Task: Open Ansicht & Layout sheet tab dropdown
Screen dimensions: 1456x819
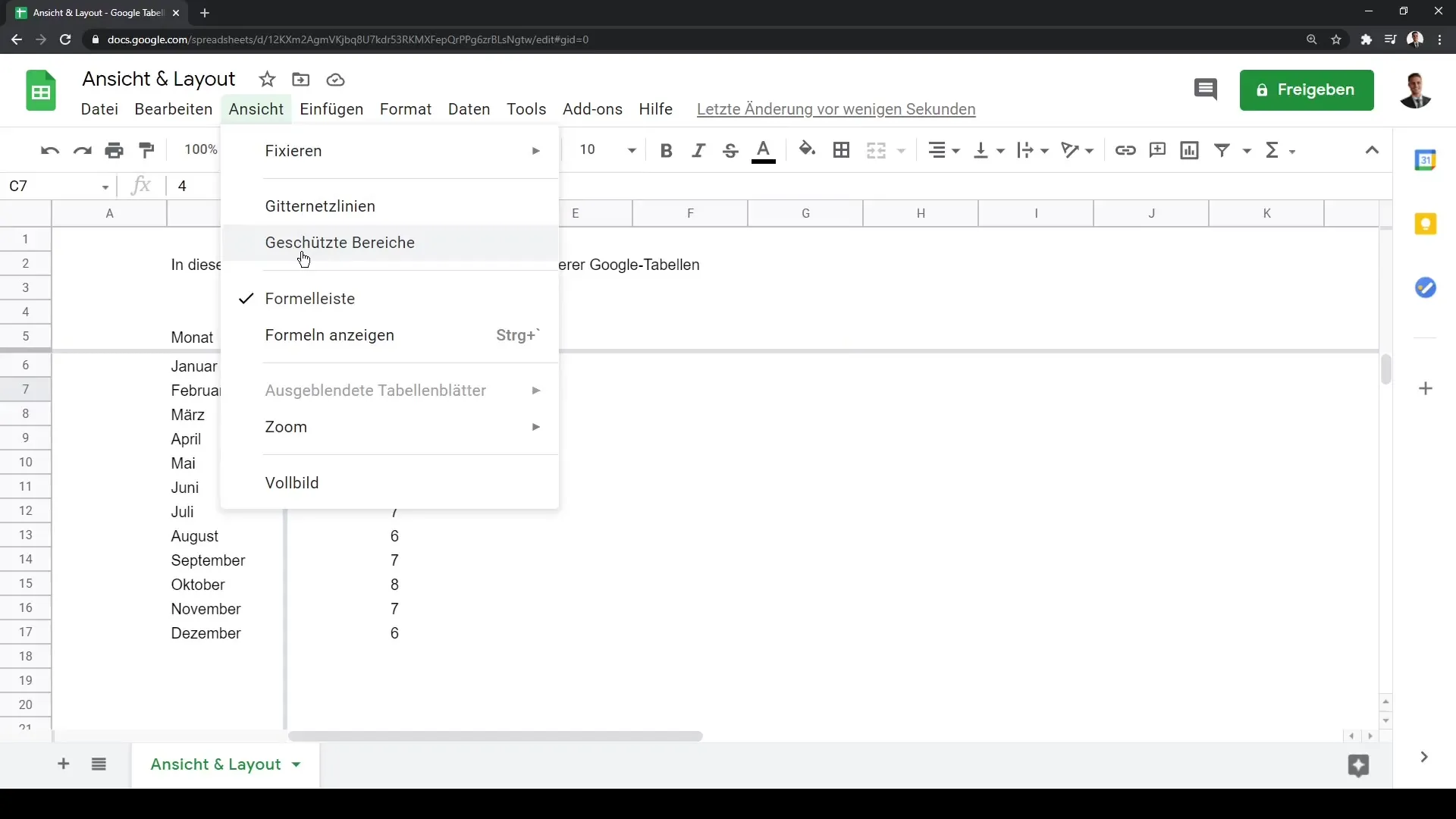Action: coord(297,764)
